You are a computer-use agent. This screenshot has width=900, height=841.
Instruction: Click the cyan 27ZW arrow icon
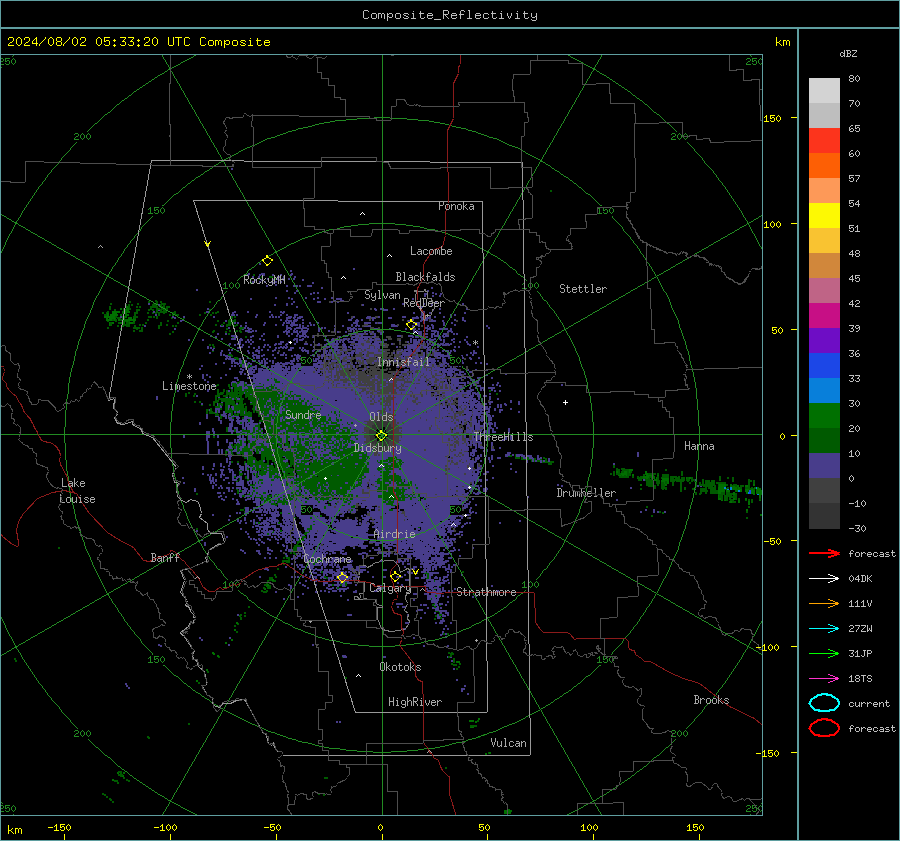(x=824, y=629)
